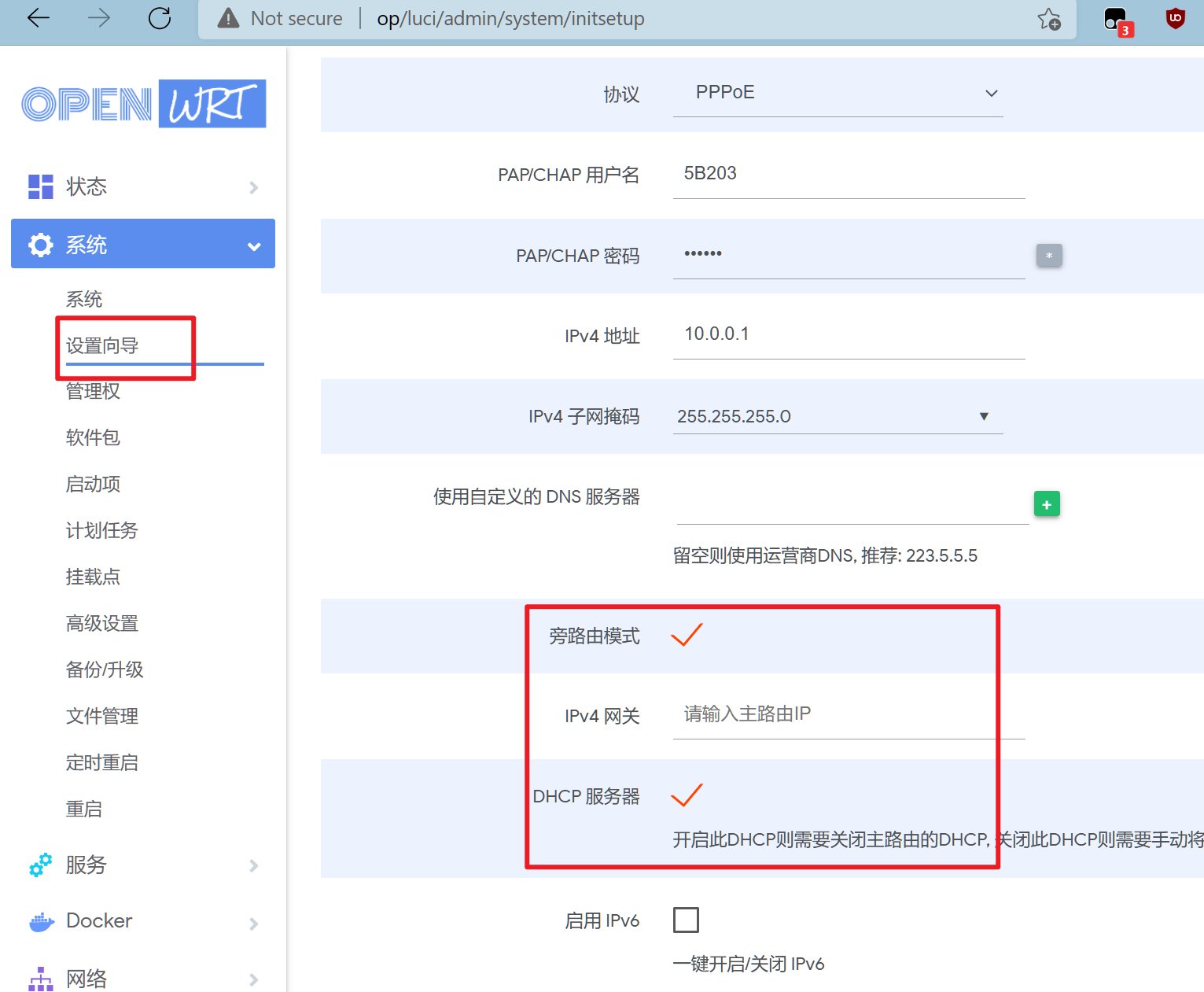The height and width of the screenshot is (992, 1204).
Task: Open the 文件管理 page
Action: pos(102,716)
